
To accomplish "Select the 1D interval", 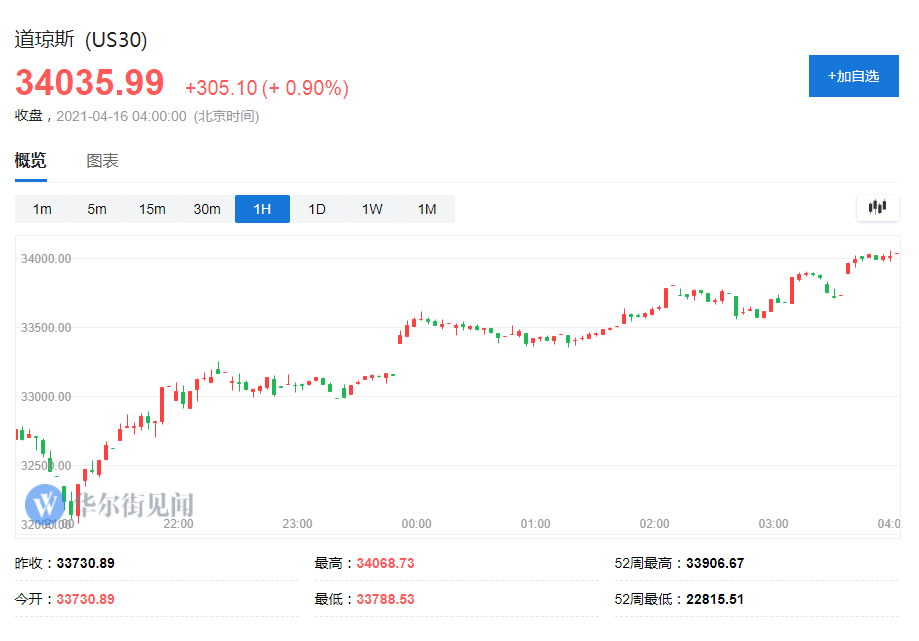I will [x=317, y=209].
